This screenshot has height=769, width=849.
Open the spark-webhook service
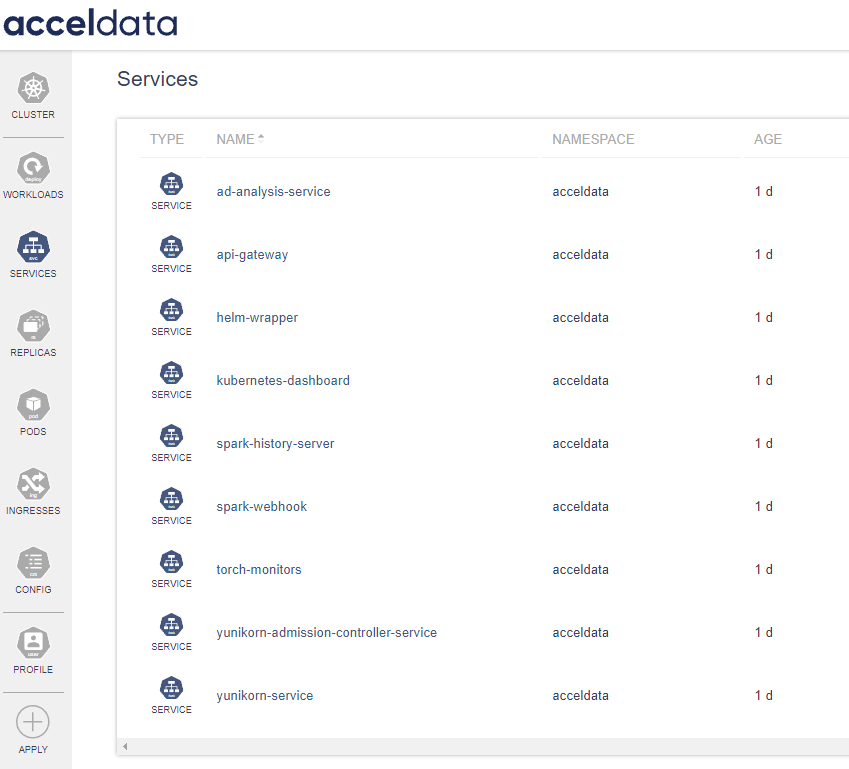pos(262,506)
